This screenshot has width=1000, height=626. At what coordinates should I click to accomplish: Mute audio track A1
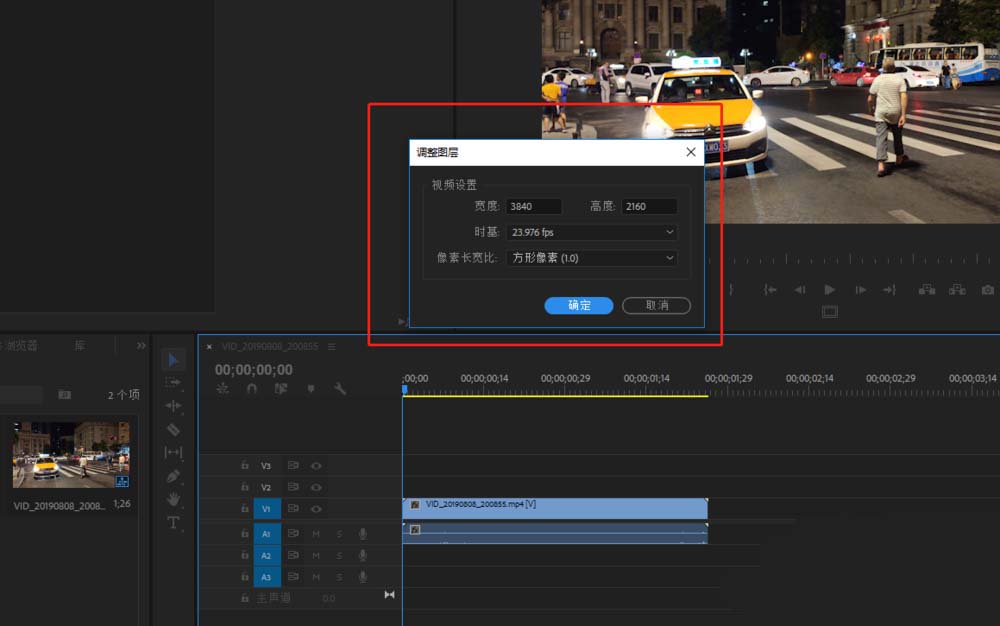(x=317, y=533)
